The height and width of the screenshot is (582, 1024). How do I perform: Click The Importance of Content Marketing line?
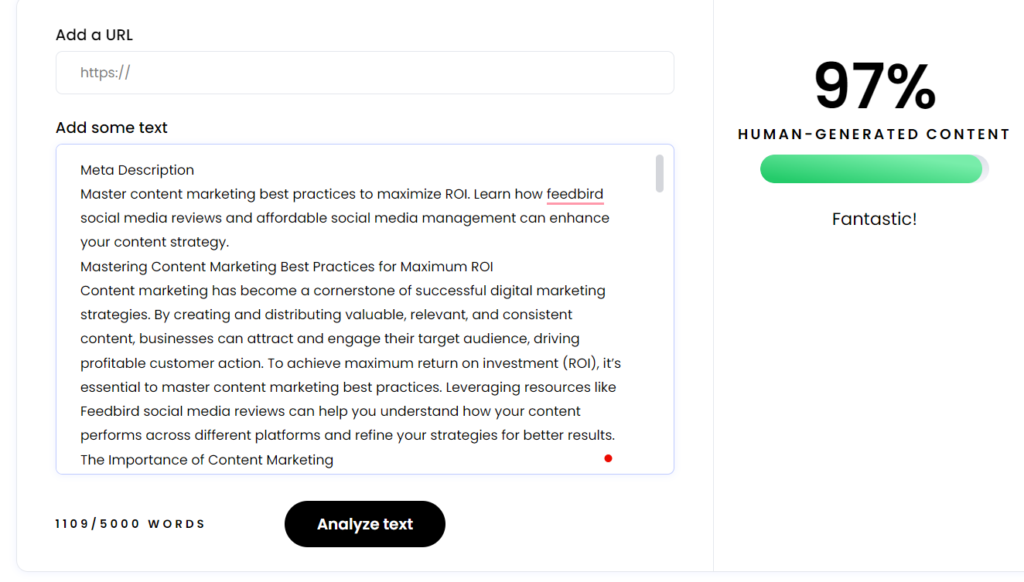click(205, 459)
